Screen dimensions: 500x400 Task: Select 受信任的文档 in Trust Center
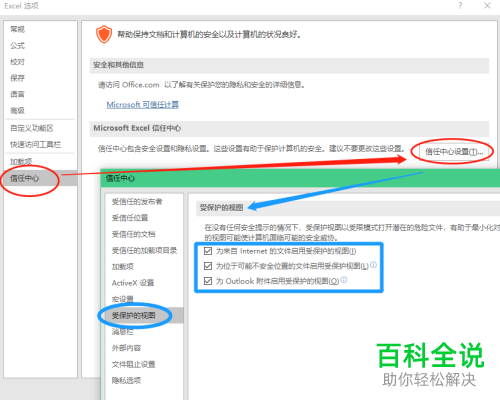tap(133, 234)
